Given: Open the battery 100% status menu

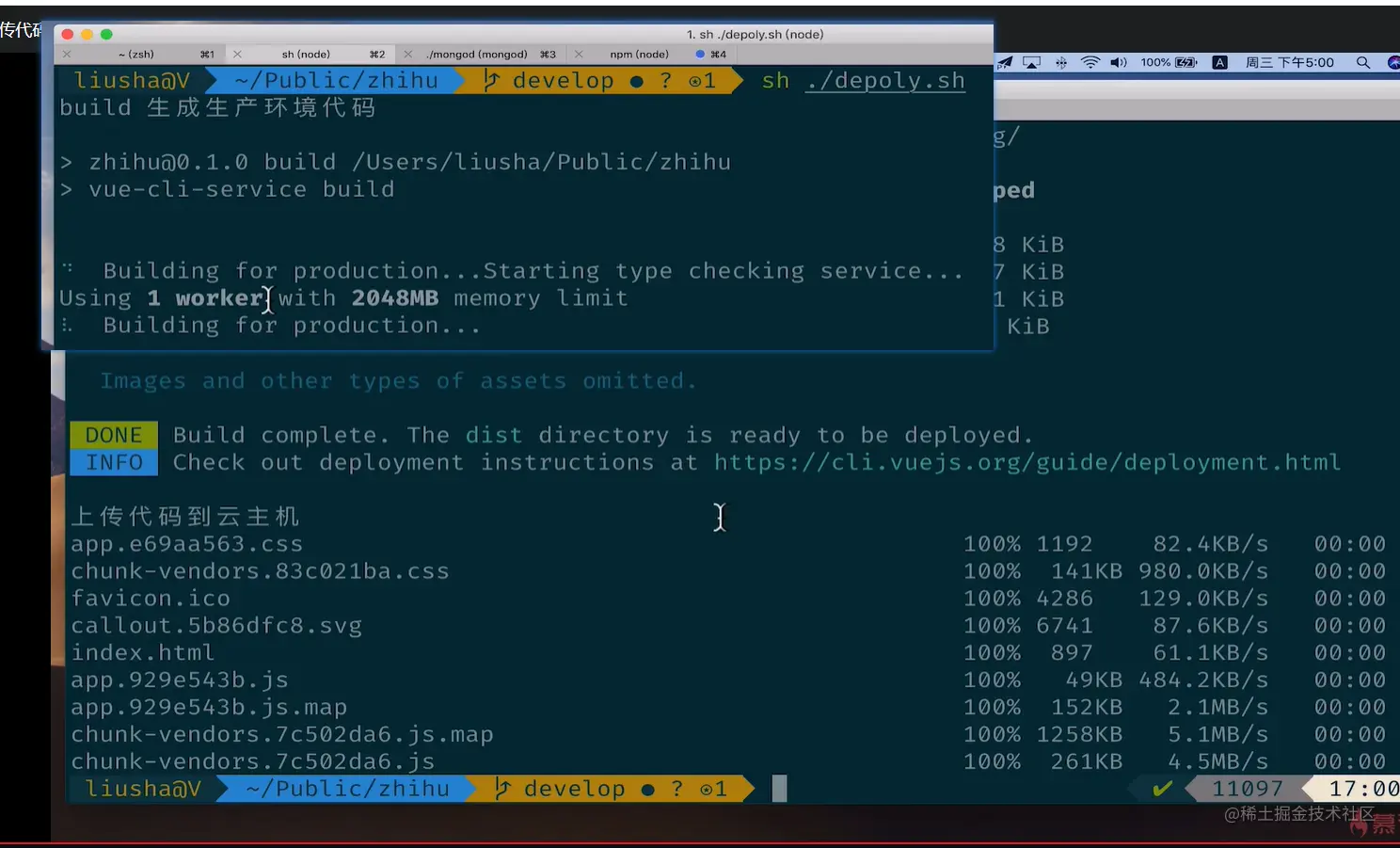Looking at the screenshot, I should (x=1169, y=62).
